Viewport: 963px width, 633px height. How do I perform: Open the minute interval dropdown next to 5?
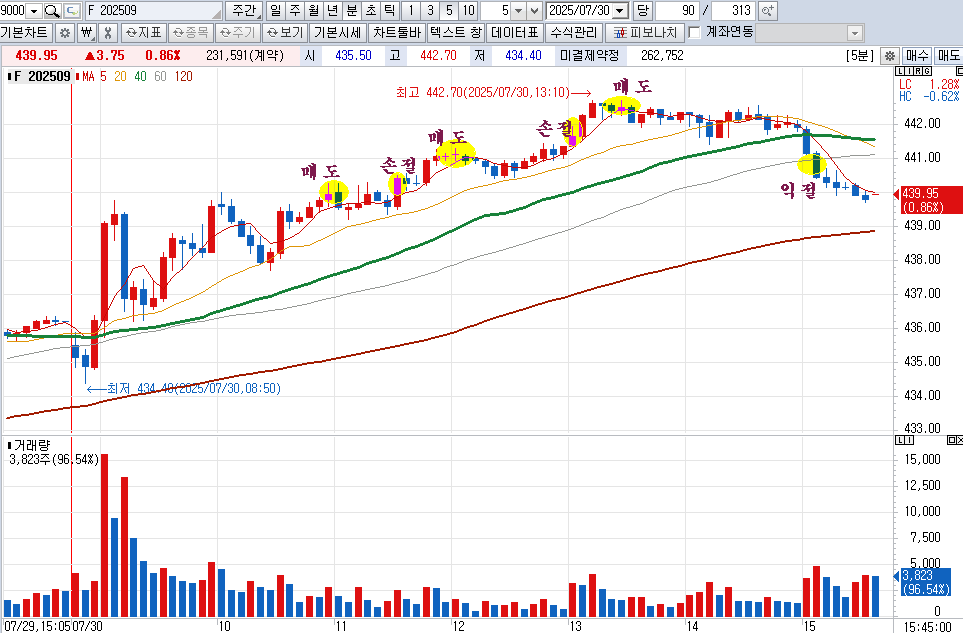519,10
